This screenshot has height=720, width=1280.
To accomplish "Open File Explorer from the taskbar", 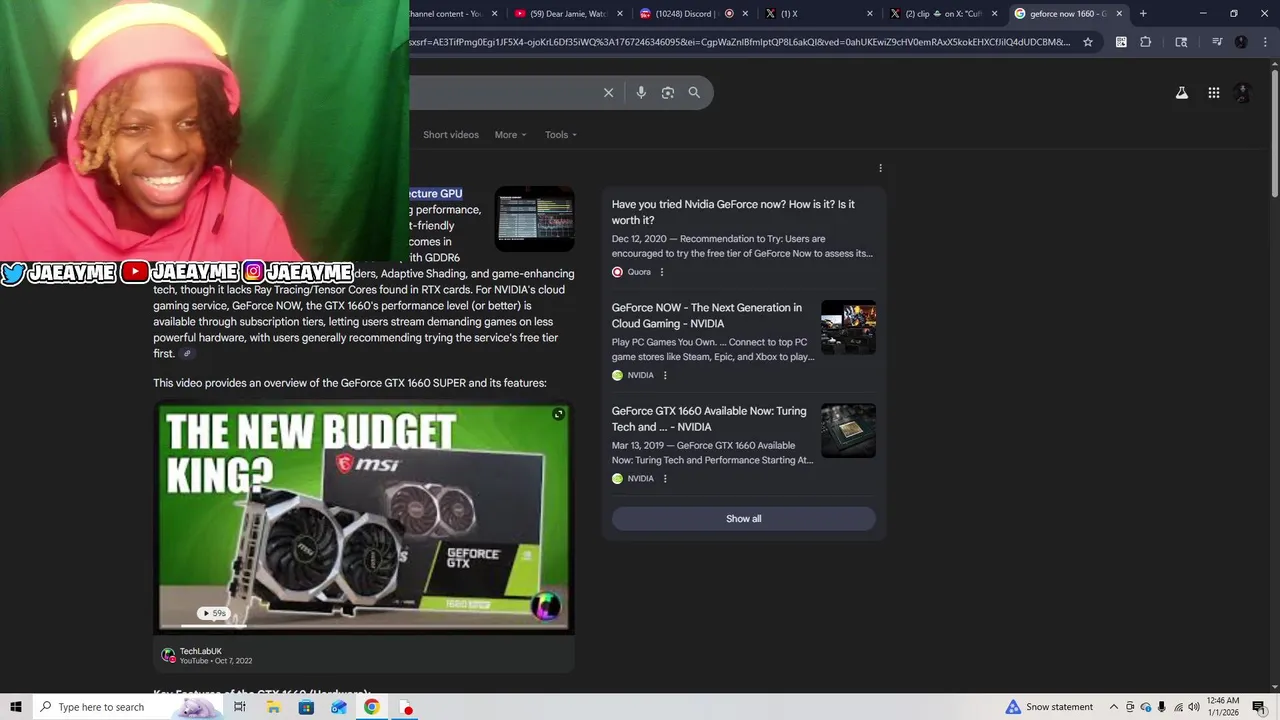I will (x=273, y=707).
